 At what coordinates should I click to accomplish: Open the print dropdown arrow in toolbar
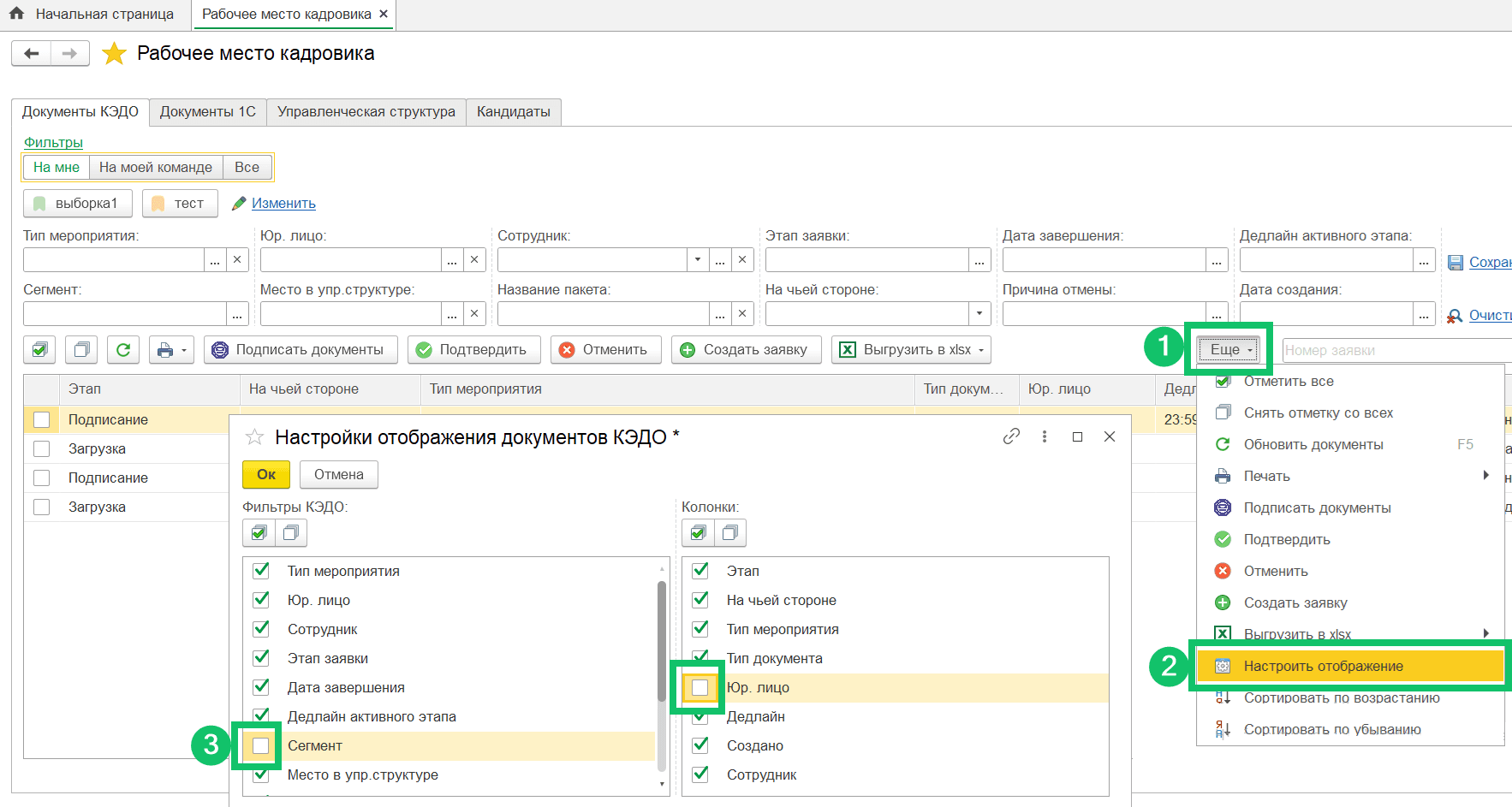[x=183, y=350]
